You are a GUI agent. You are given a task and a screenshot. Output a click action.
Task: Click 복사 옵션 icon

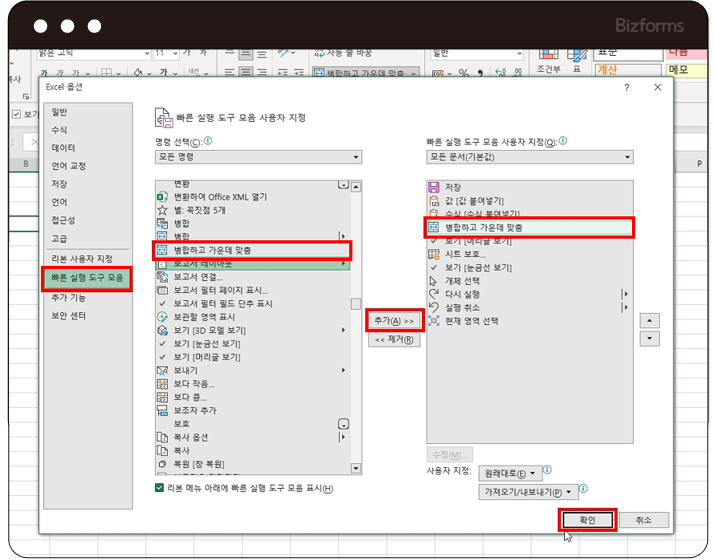[162, 437]
